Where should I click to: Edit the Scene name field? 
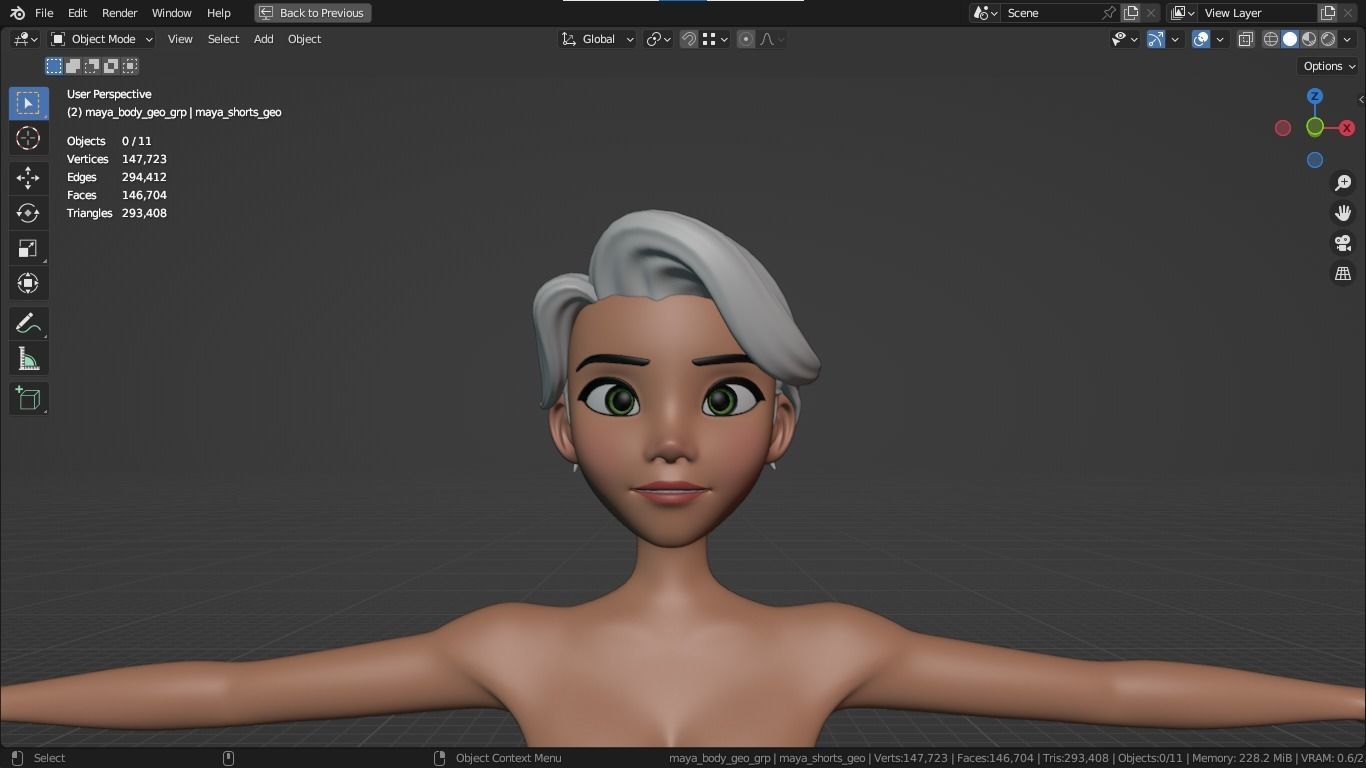[x=1050, y=13]
